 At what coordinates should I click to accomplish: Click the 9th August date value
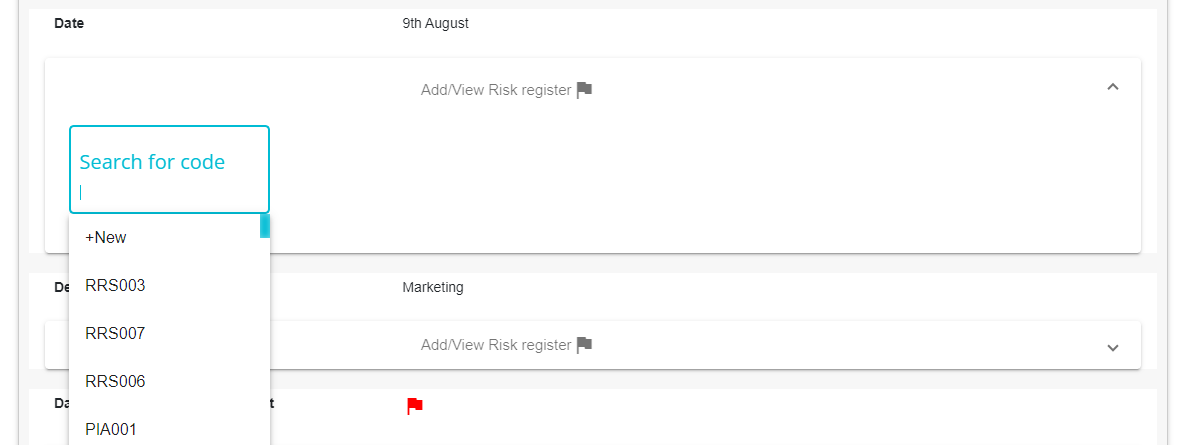[x=435, y=24]
